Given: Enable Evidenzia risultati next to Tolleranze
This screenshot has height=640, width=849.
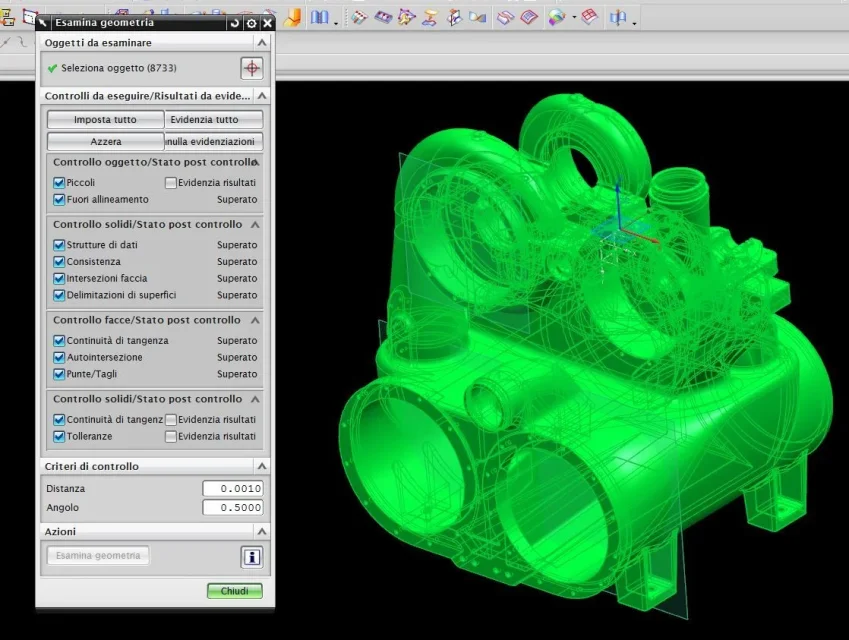Looking at the screenshot, I should point(171,436).
